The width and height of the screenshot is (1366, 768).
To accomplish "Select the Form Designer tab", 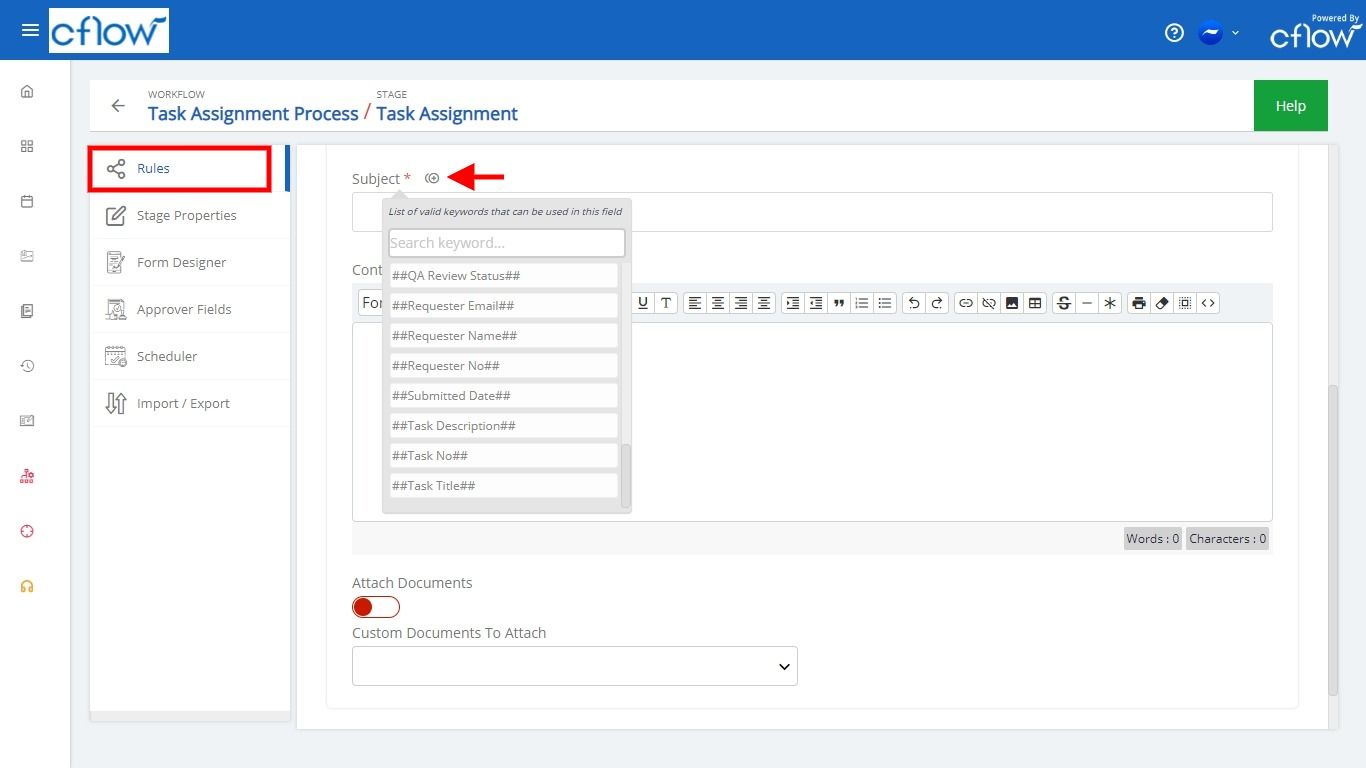I will click(179, 262).
